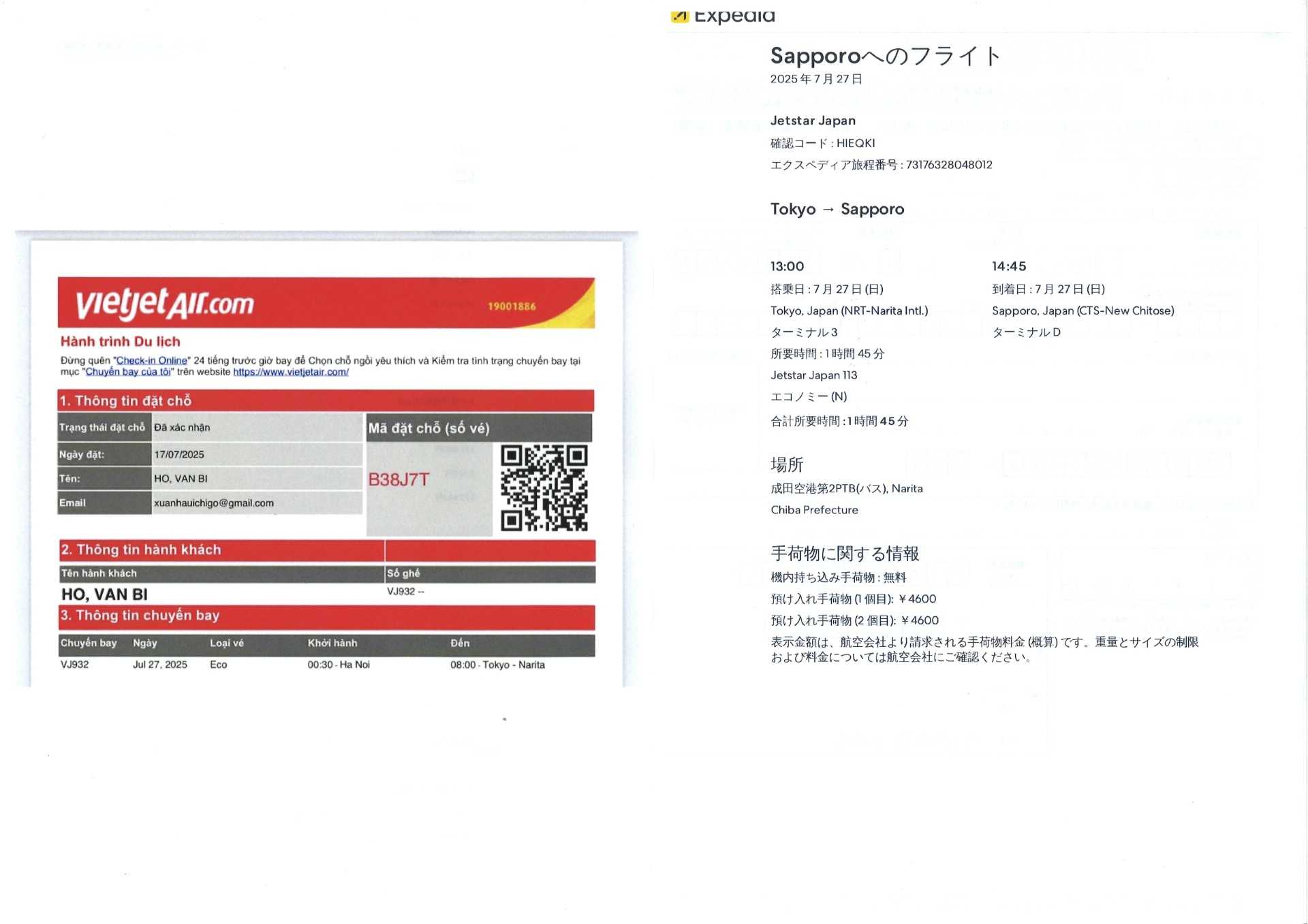Click the QR code image
Viewport: 1308px width, 924px height.
(x=544, y=488)
